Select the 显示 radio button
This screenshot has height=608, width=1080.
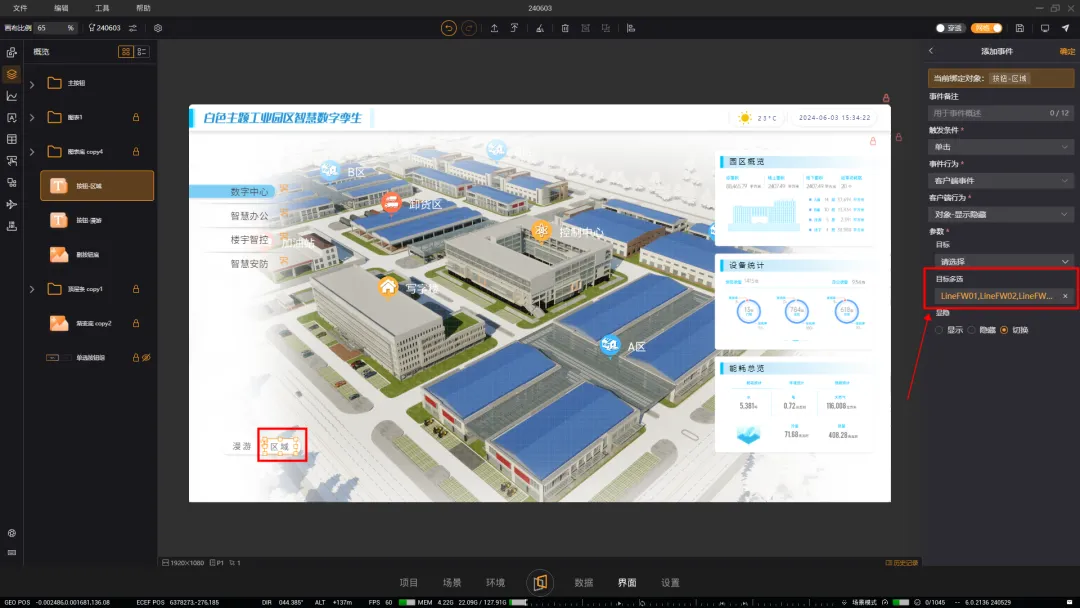click(939, 331)
